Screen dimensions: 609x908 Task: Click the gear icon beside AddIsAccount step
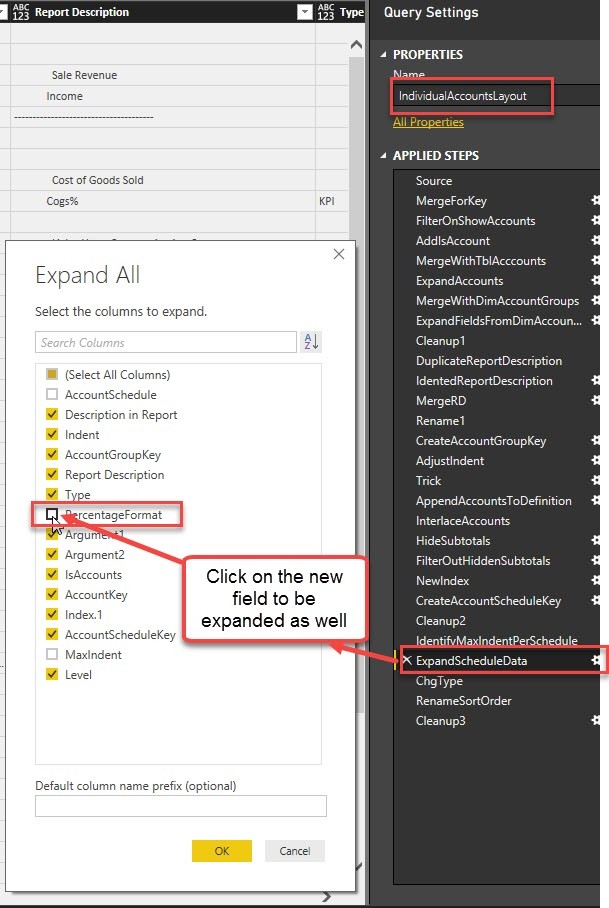click(x=595, y=240)
